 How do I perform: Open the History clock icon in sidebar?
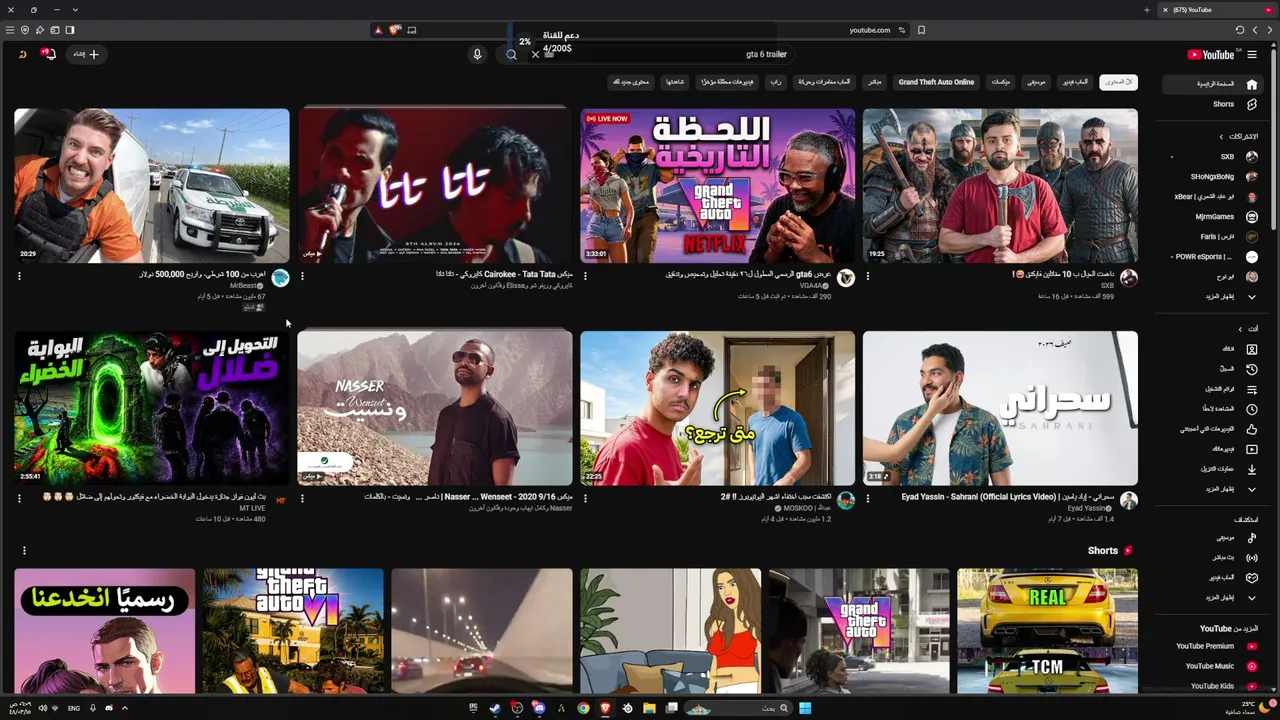[1251, 369]
